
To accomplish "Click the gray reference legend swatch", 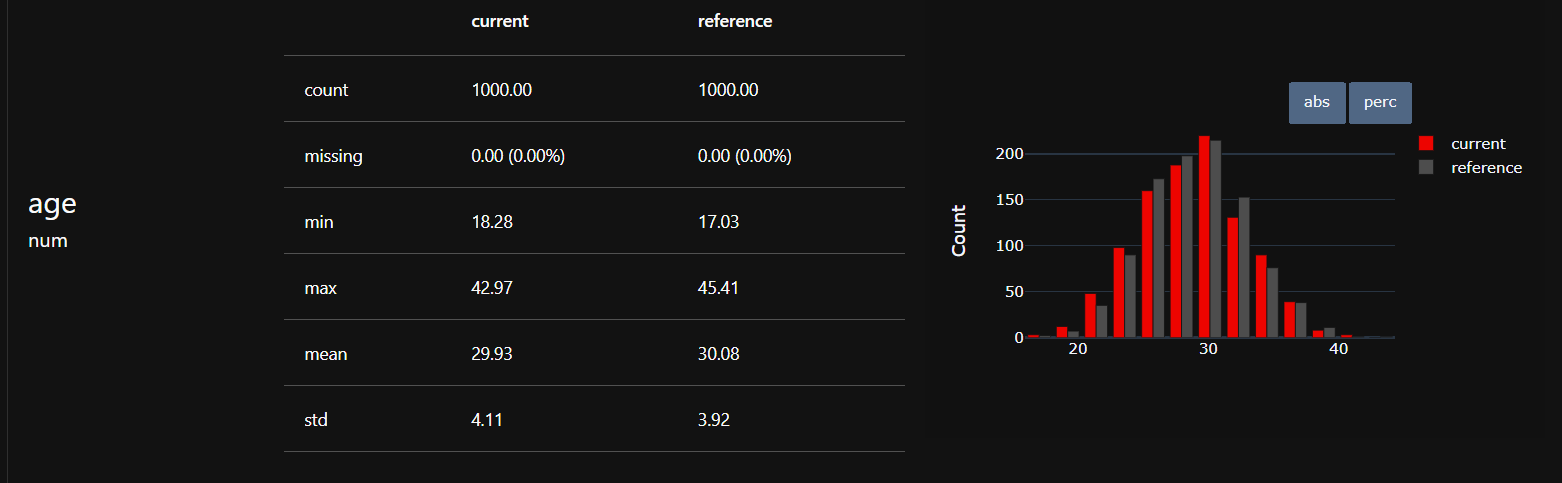I will click(1426, 168).
